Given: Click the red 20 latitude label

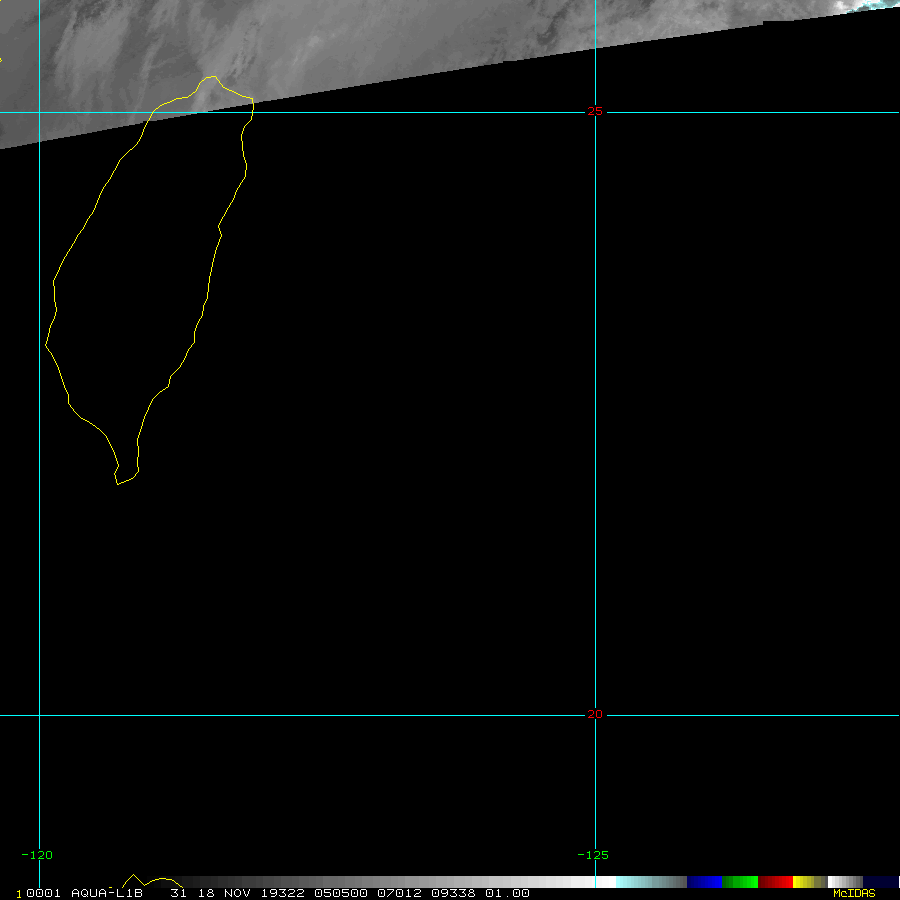Looking at the screenshot, I should click(x=595, y=714).
